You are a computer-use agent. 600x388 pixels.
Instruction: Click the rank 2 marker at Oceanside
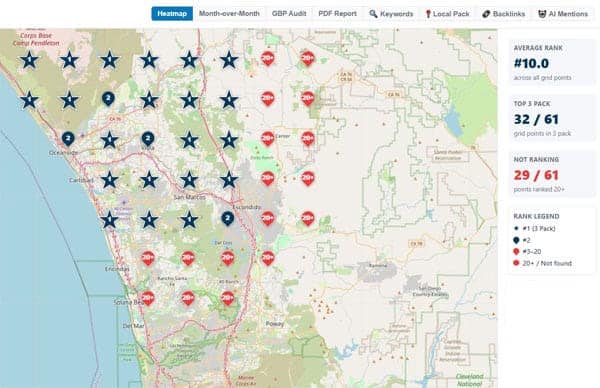point(68,139)
